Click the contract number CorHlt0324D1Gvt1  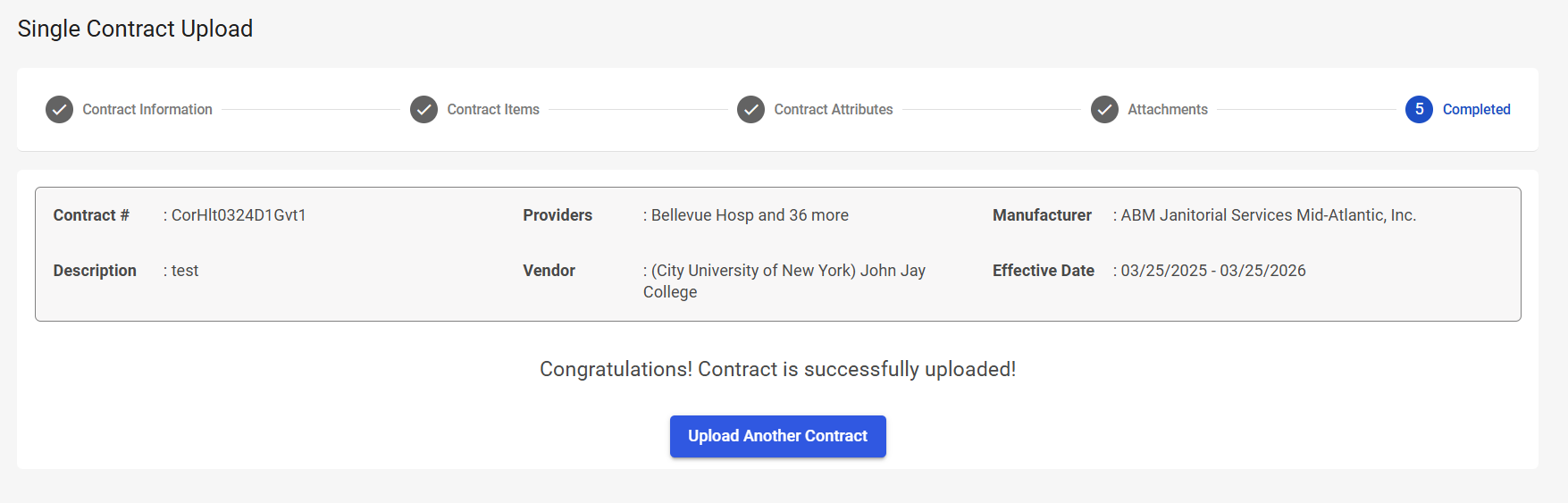click(239, 215)
